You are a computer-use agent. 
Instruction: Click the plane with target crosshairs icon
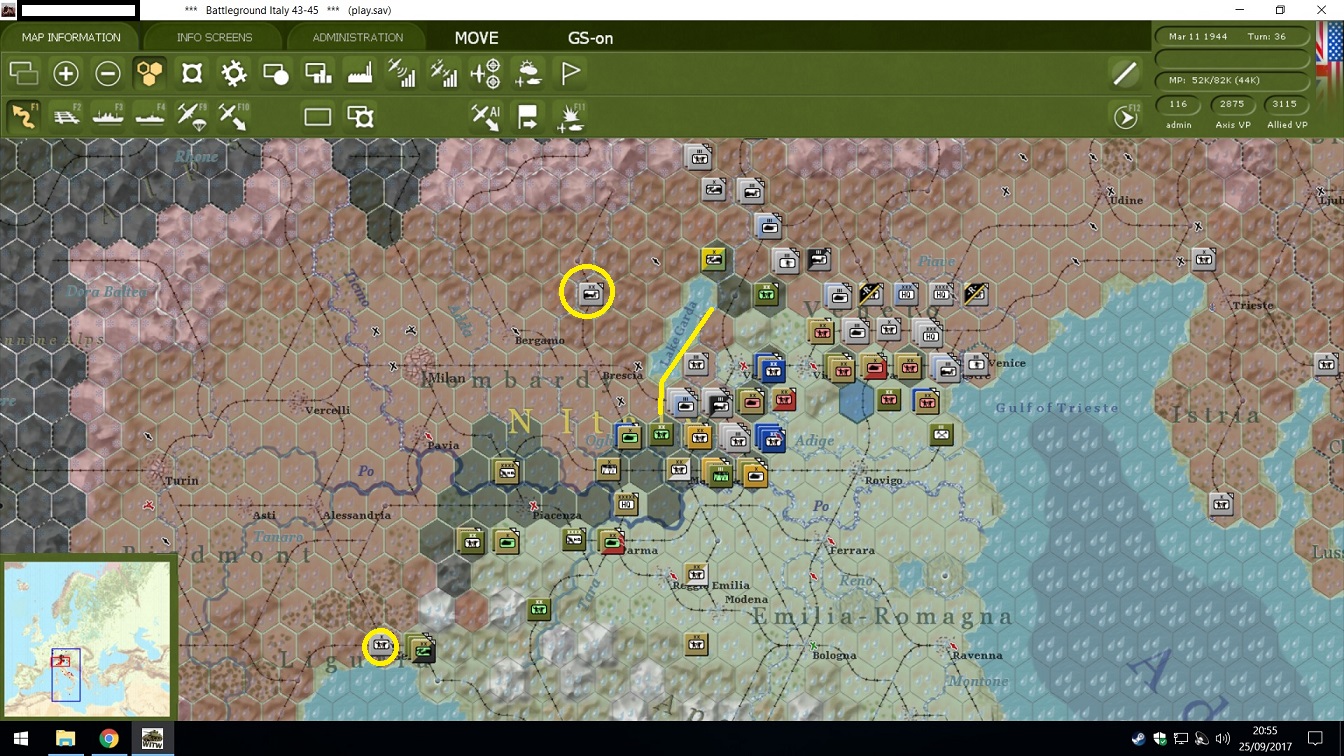(x=486, y=74)
